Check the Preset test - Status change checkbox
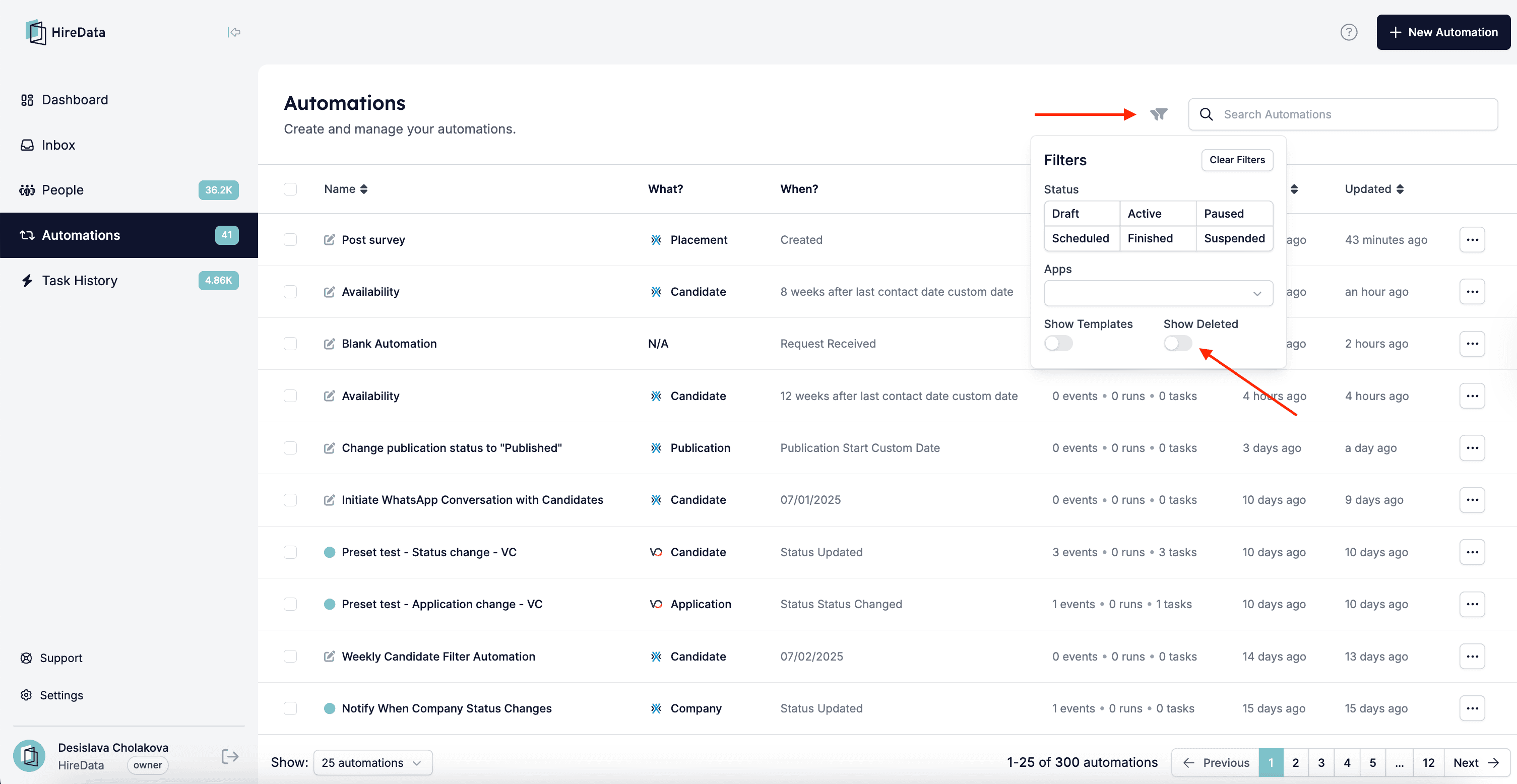The width and height of the screenshot is (1517, 784). click(x=290, y=552)
